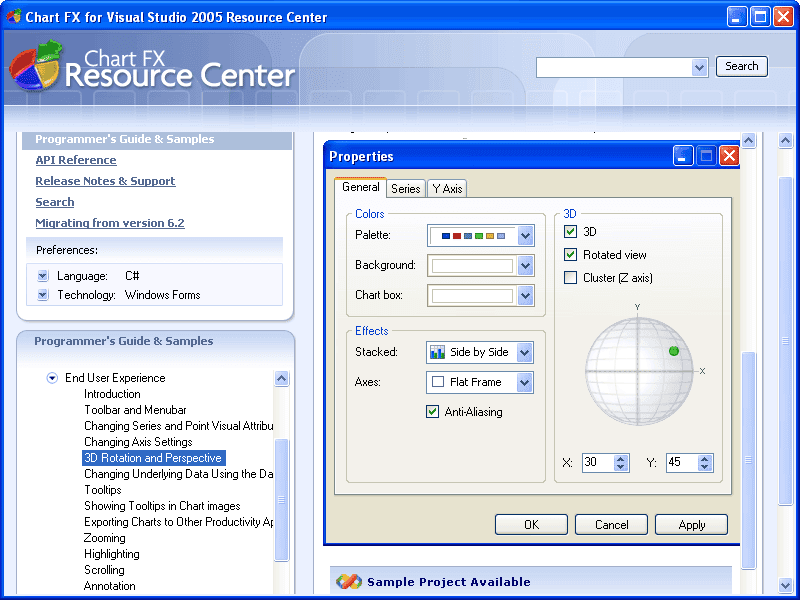The width and height of the screenshot is (800, 600).
Task: Click OK in Properties dialog
Action: tap(531, 524)
